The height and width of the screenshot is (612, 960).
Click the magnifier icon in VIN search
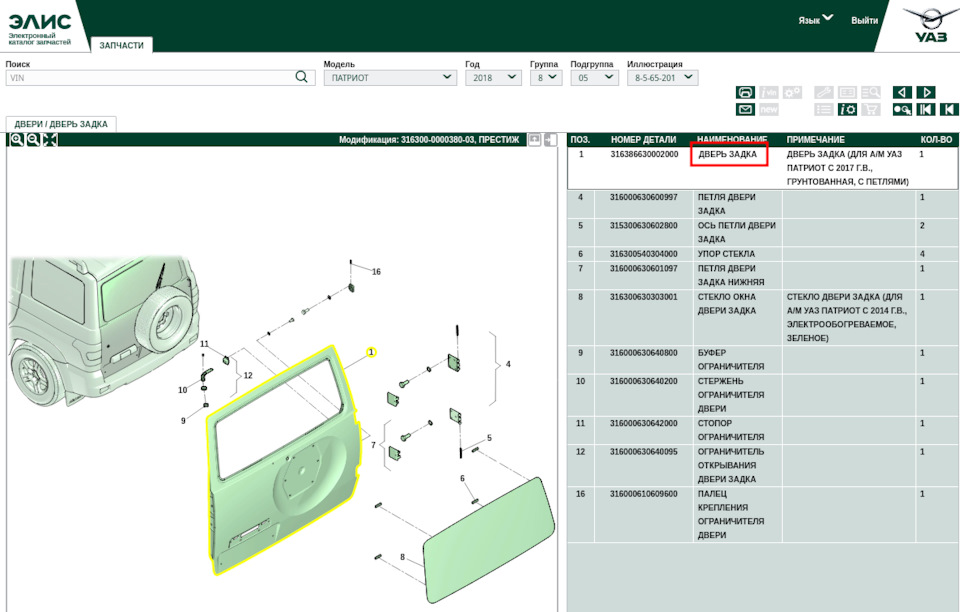click(302, 77)
